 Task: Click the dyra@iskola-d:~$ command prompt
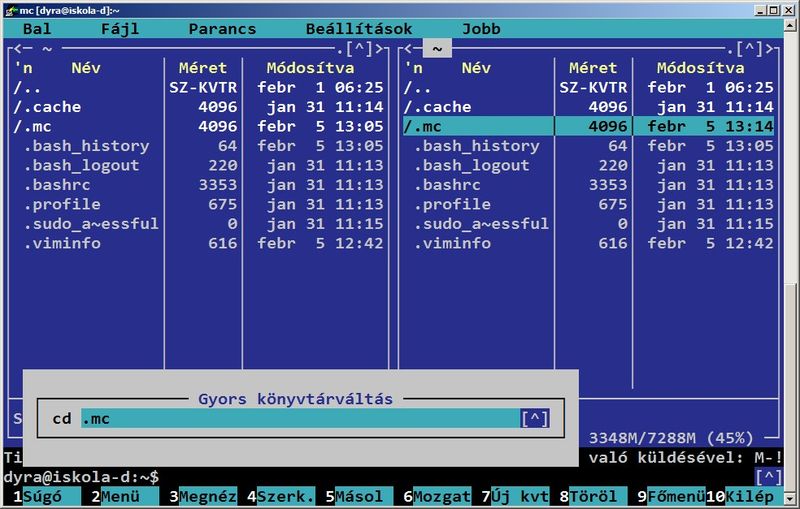(82, 477)
